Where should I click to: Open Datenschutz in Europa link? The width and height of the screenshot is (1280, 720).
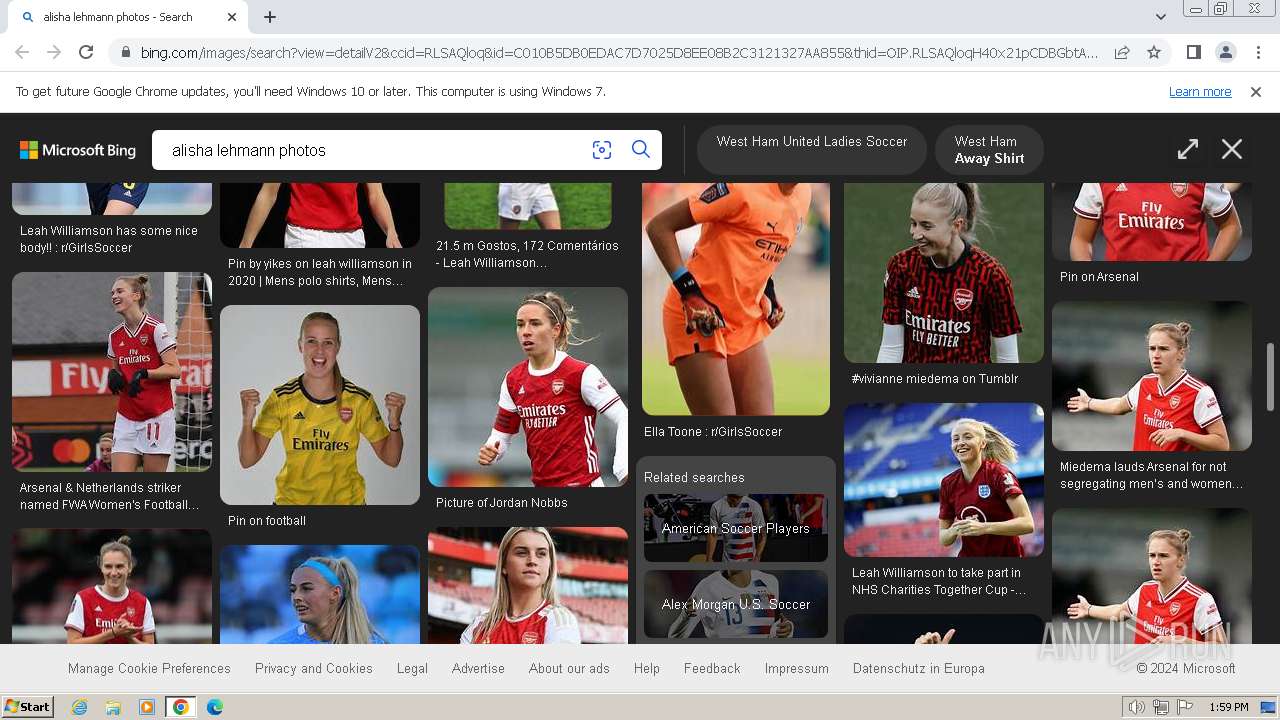[x=919, y=668]
